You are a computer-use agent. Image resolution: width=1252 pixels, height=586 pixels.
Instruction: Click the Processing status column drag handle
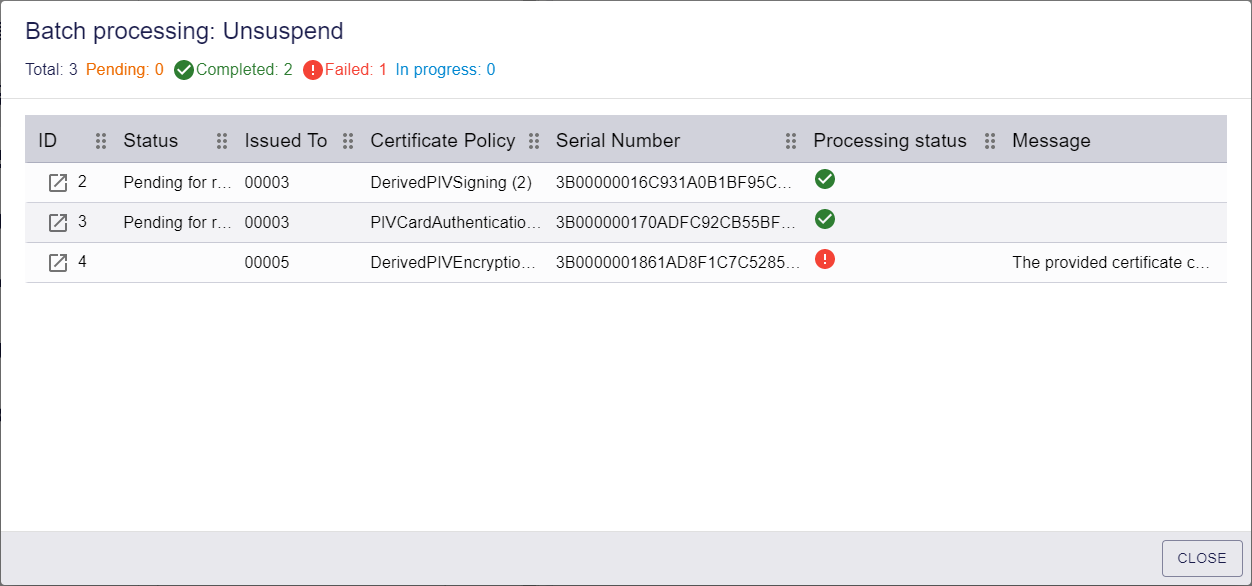(x=990, y=141)
